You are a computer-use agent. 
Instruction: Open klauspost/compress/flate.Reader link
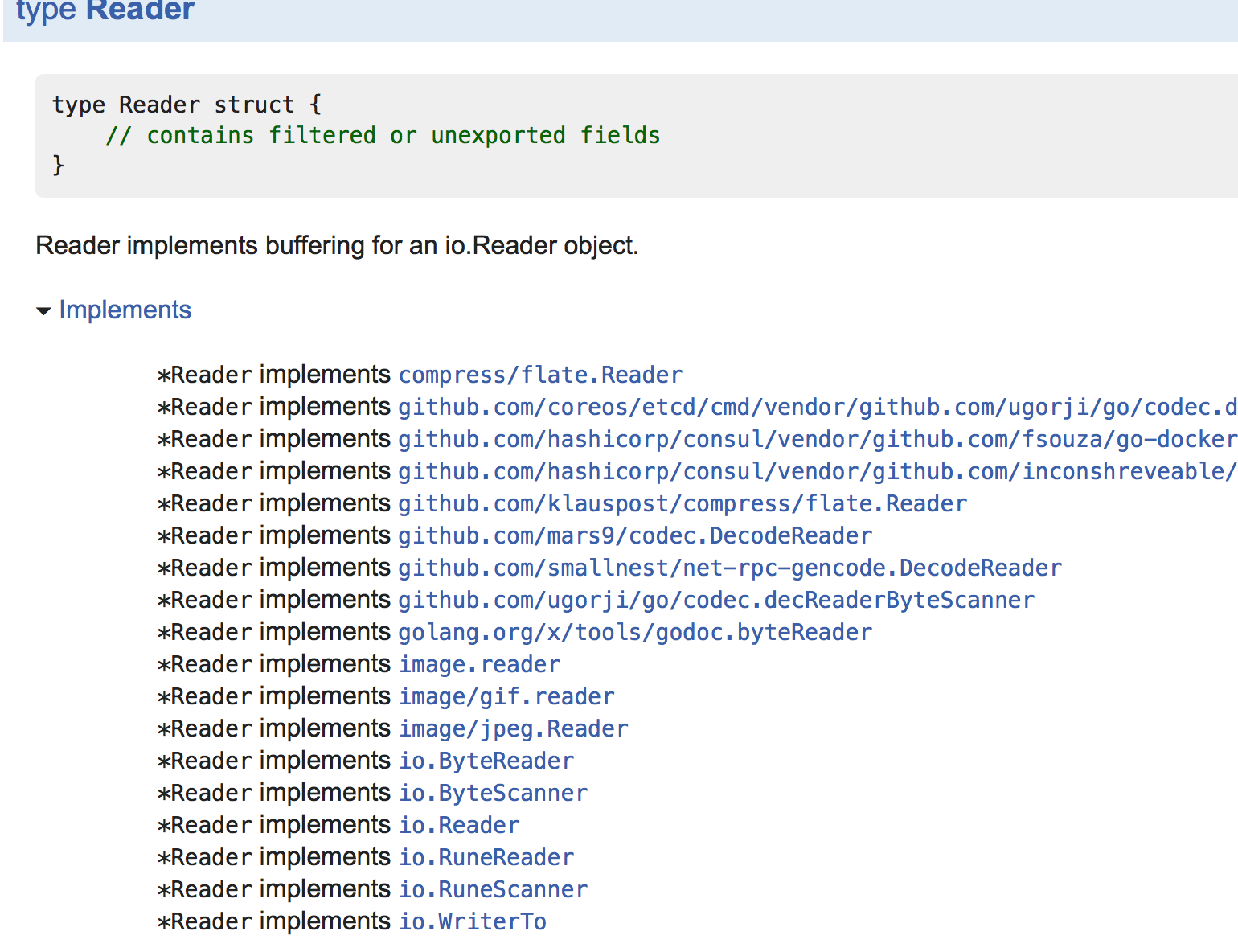coord(683,504)
